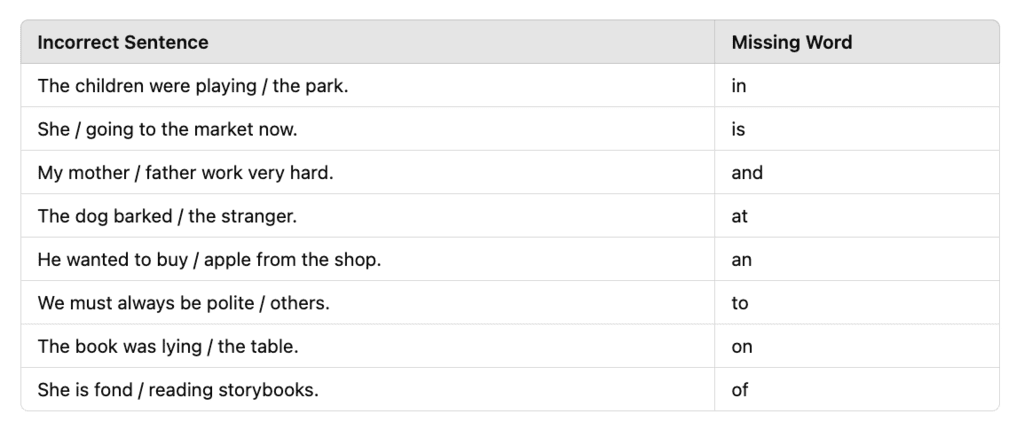Select sentence She going to the market
1024x445 pixels.
[x=167, y=129]
